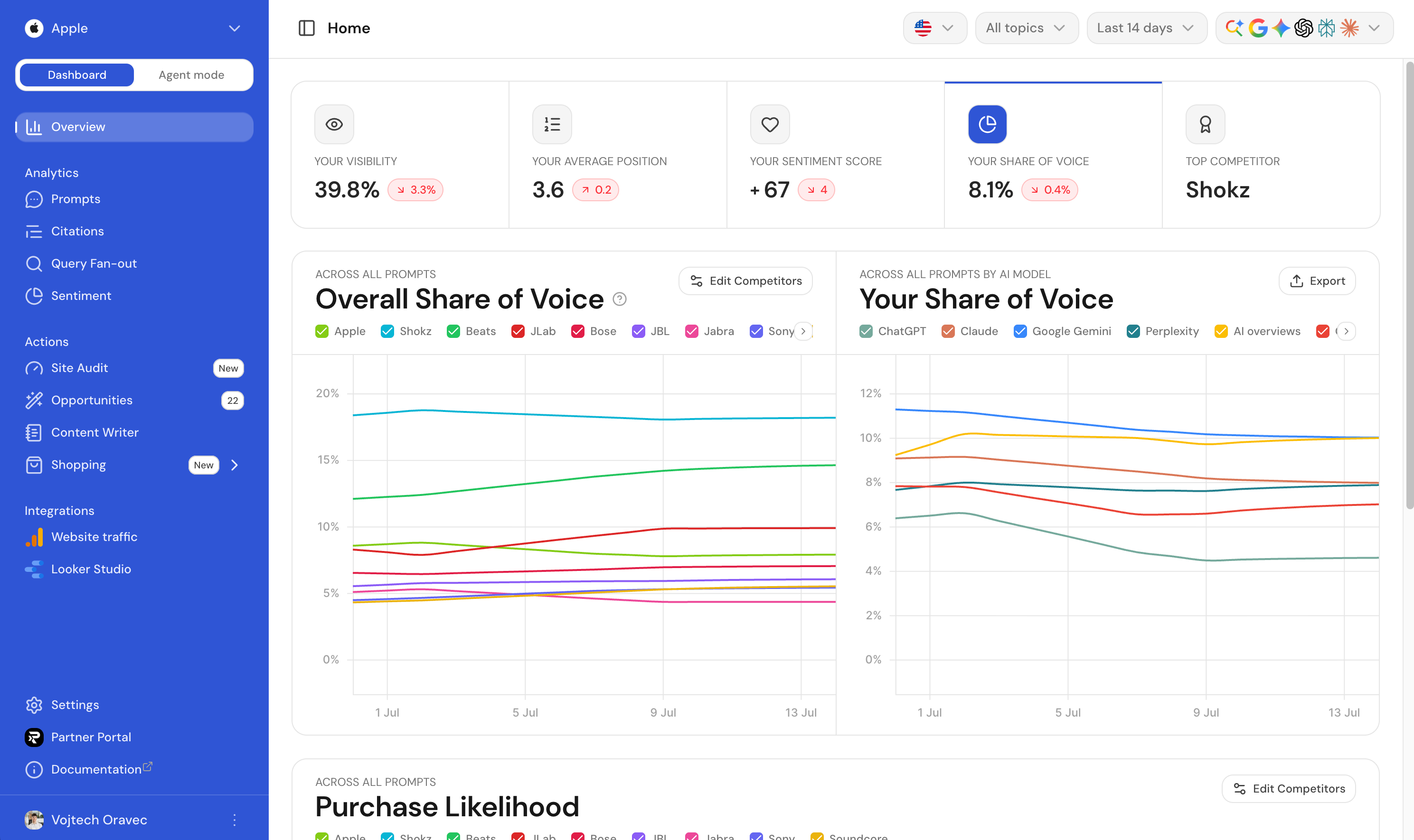Click Edit Competitors in Purchase Likelihood section
Viewport: 1414px width, 840px height.
tap(1288, 788)
